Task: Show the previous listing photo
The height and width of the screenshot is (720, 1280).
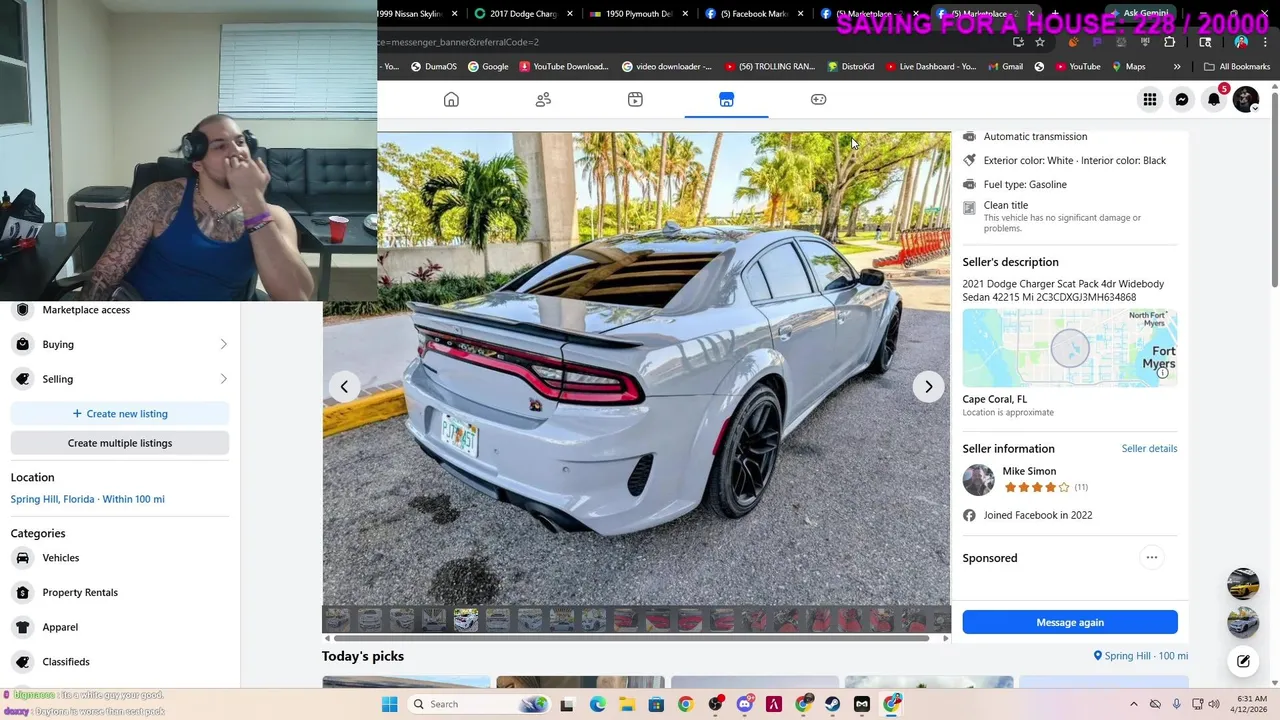Action: point(344,386)
